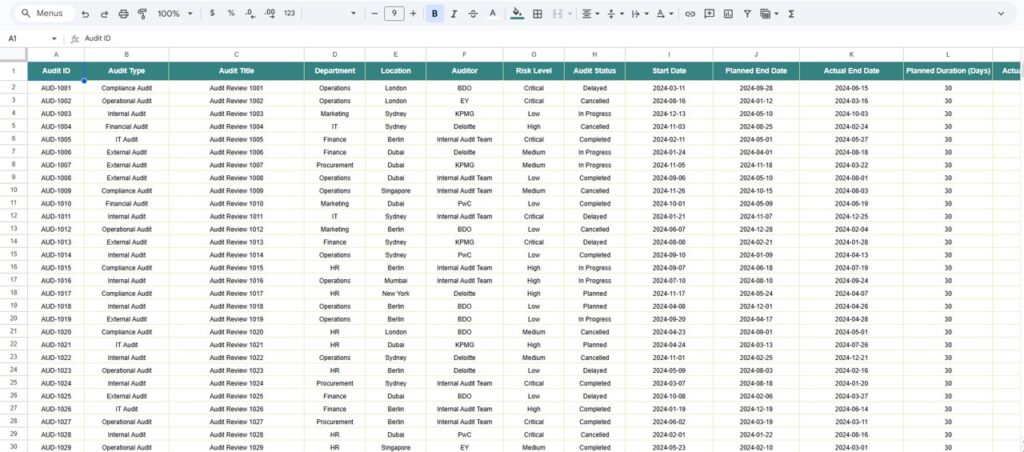The image size is (1024, 452).
Task: Select column F header
Action: point(464,55)
